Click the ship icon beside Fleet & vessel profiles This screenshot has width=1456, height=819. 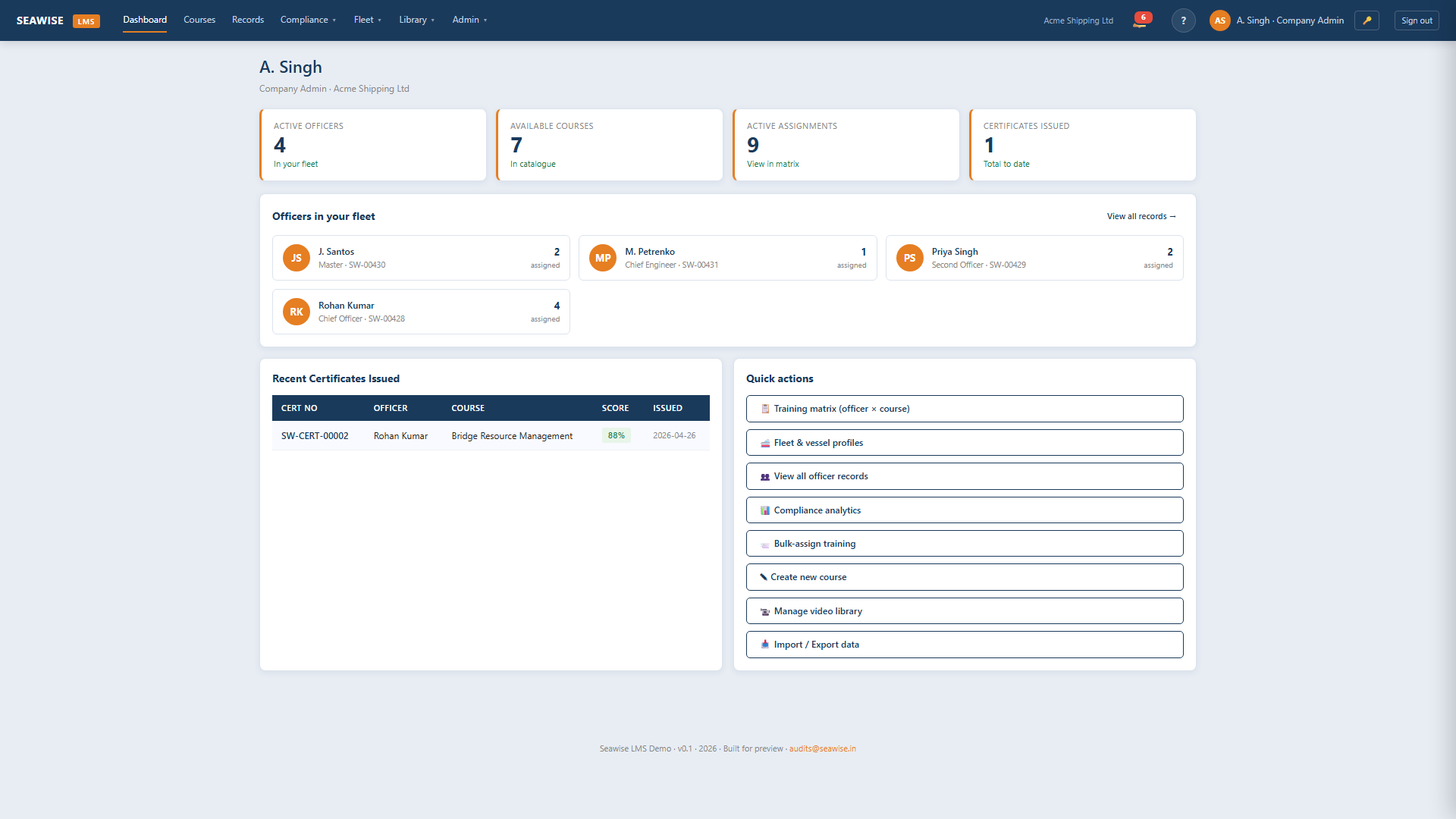pyautogui.click(x=765, y=443)
